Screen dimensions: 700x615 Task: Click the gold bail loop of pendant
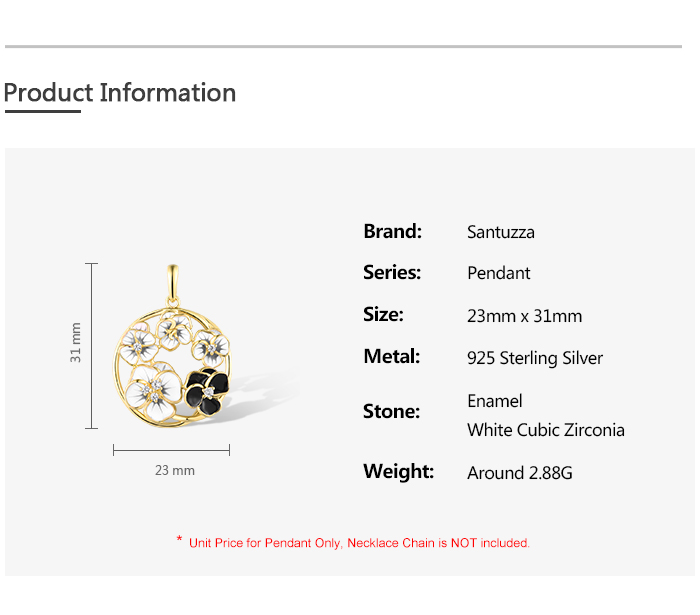click(173, 285)
